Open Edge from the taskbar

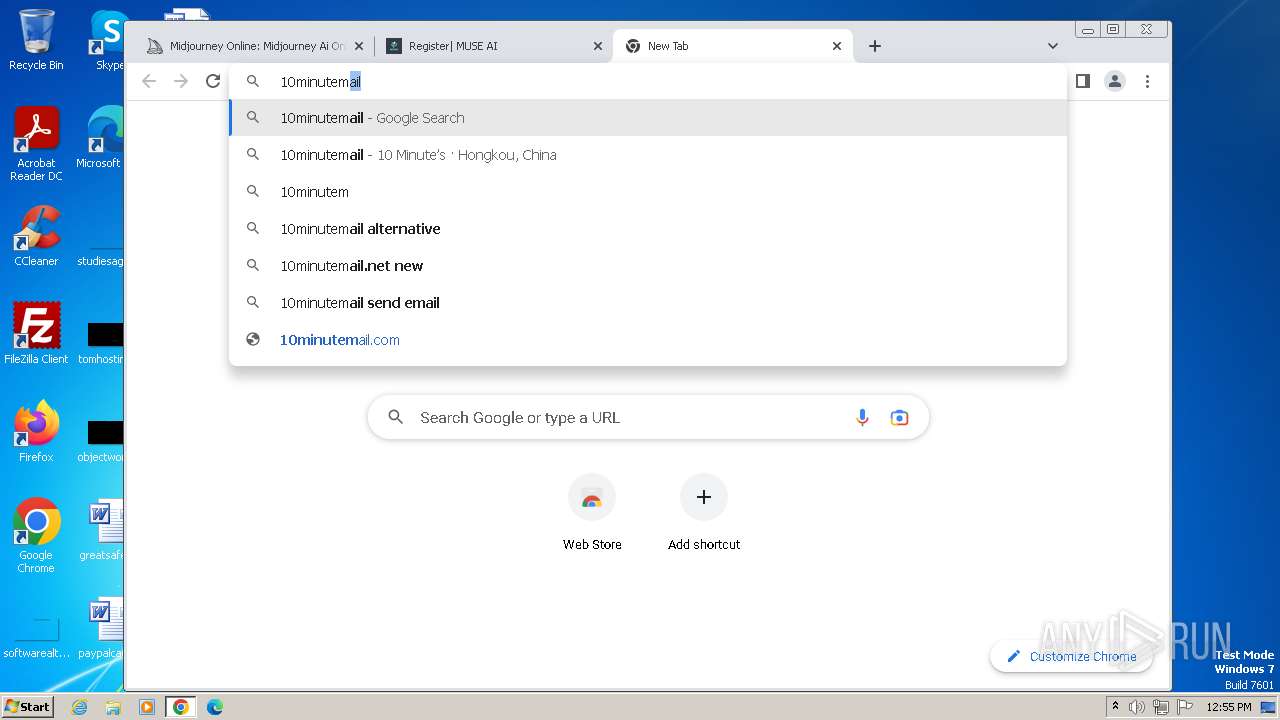pyautogui.click(x=214, y=707)
